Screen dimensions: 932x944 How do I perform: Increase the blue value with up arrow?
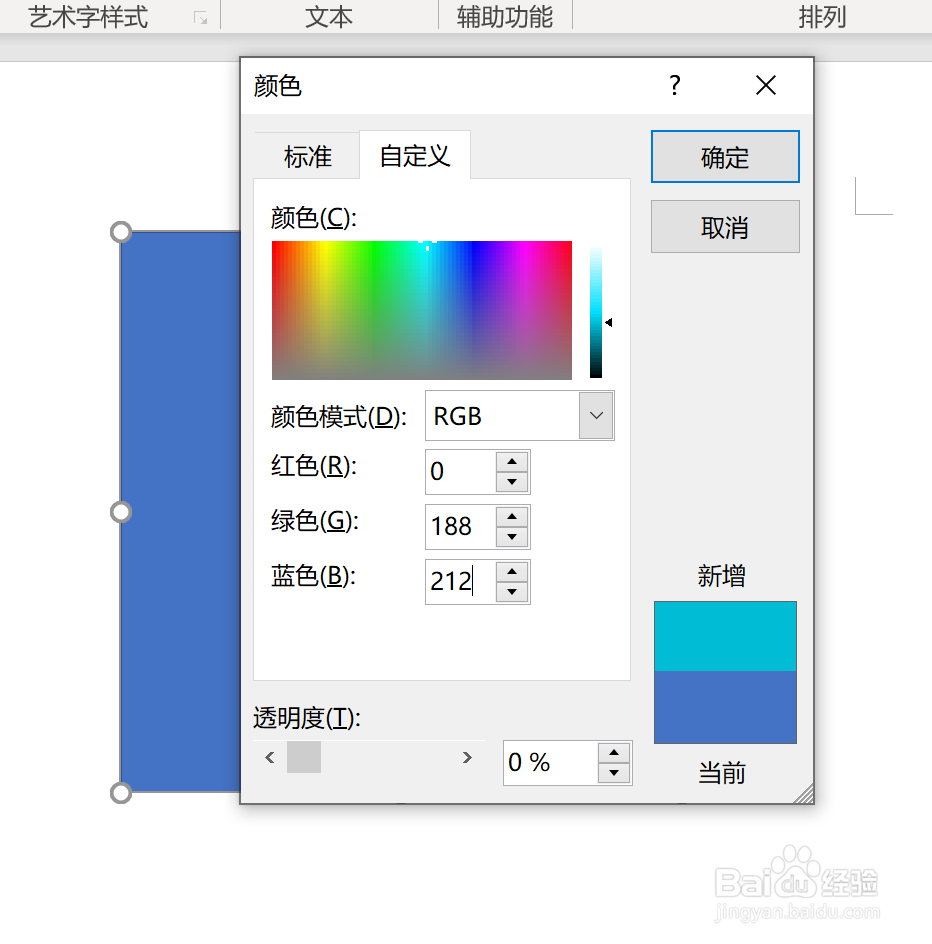click(x=512, y=572)
